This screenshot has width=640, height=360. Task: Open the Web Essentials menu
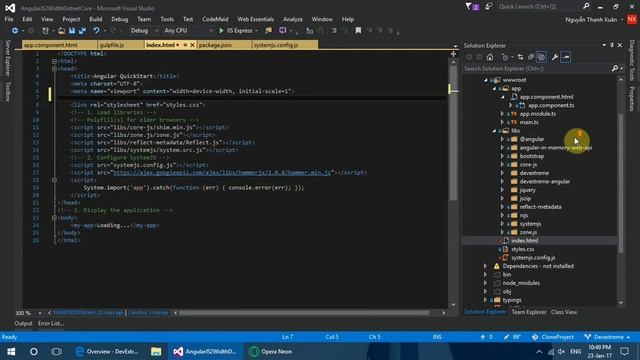click(x=256, y=19)
